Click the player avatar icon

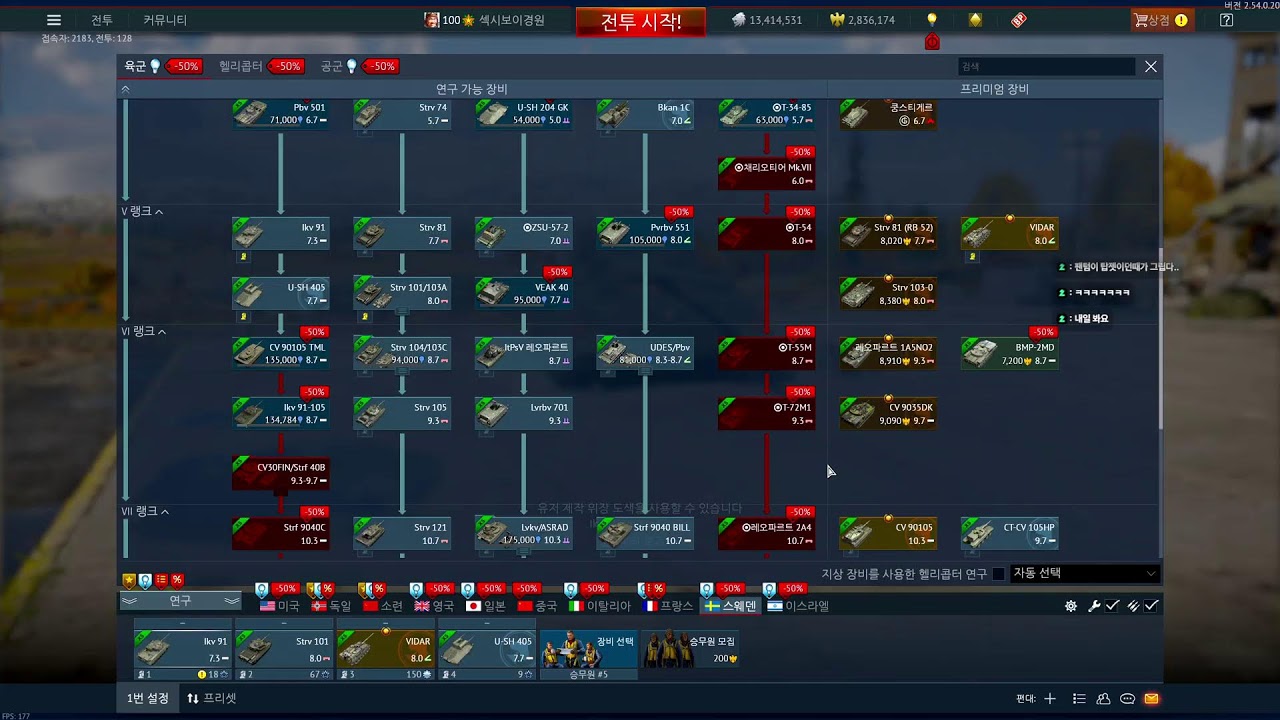coord(431,20)
